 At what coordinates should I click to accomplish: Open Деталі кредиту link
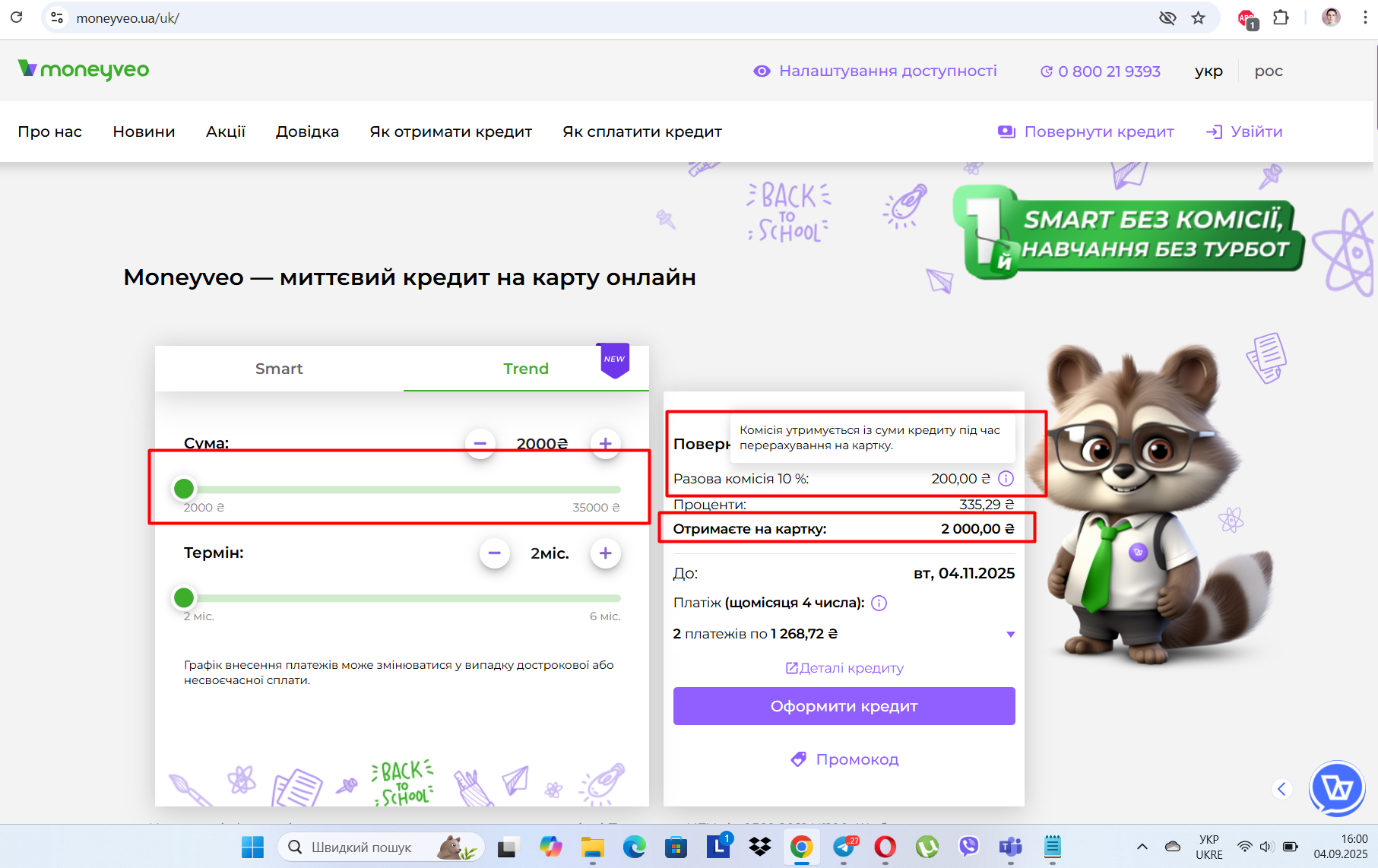coord(844,668)
